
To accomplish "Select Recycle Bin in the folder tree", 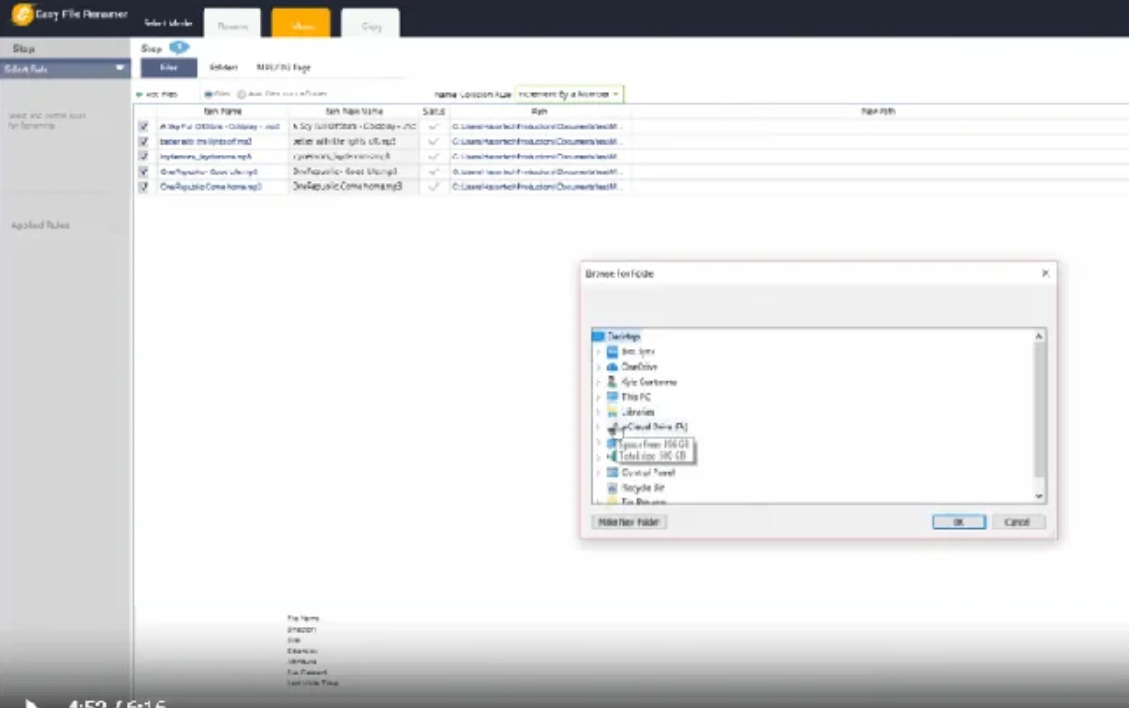I will [643, 488].
